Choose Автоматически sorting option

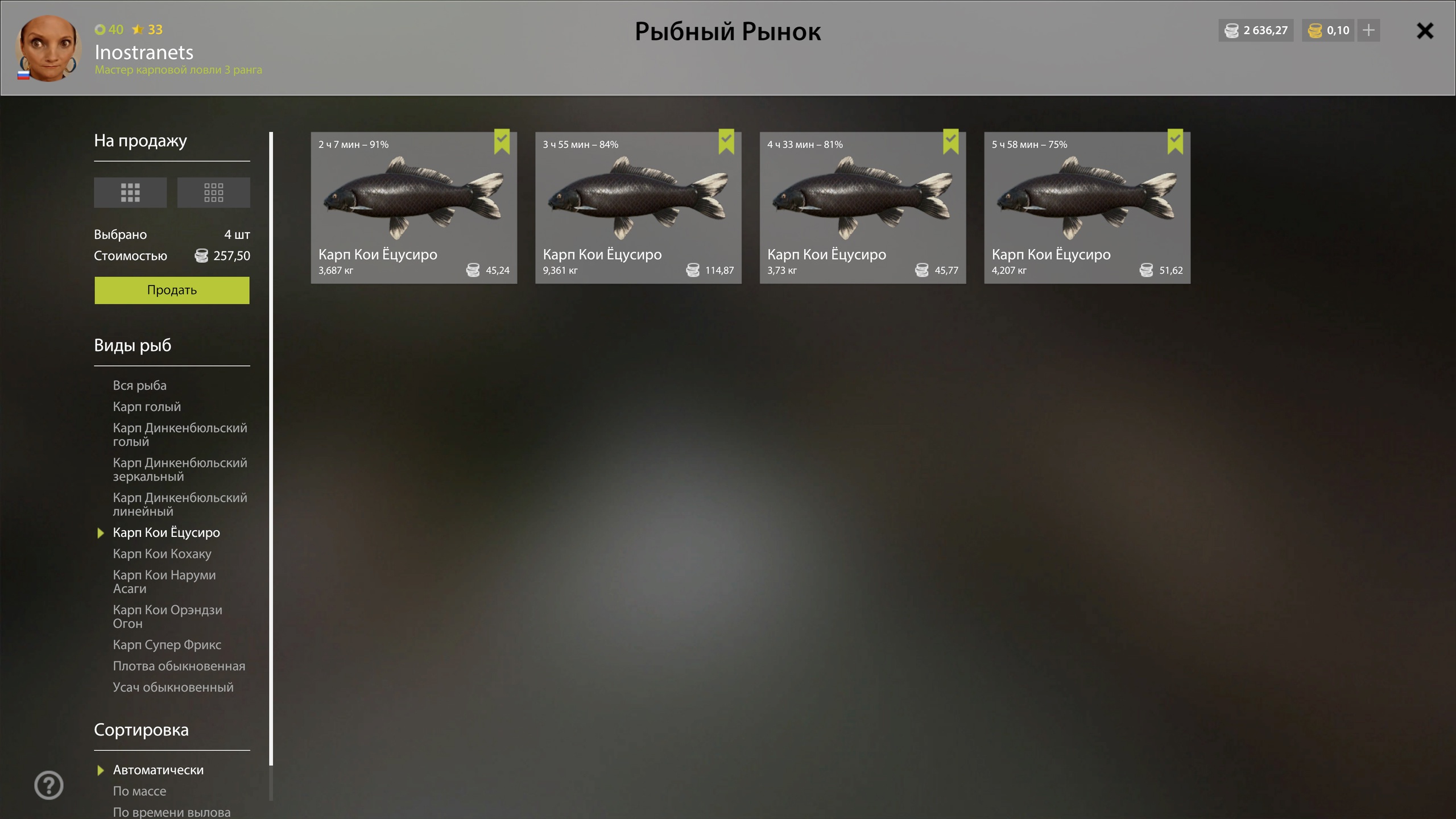coord(158,770)
